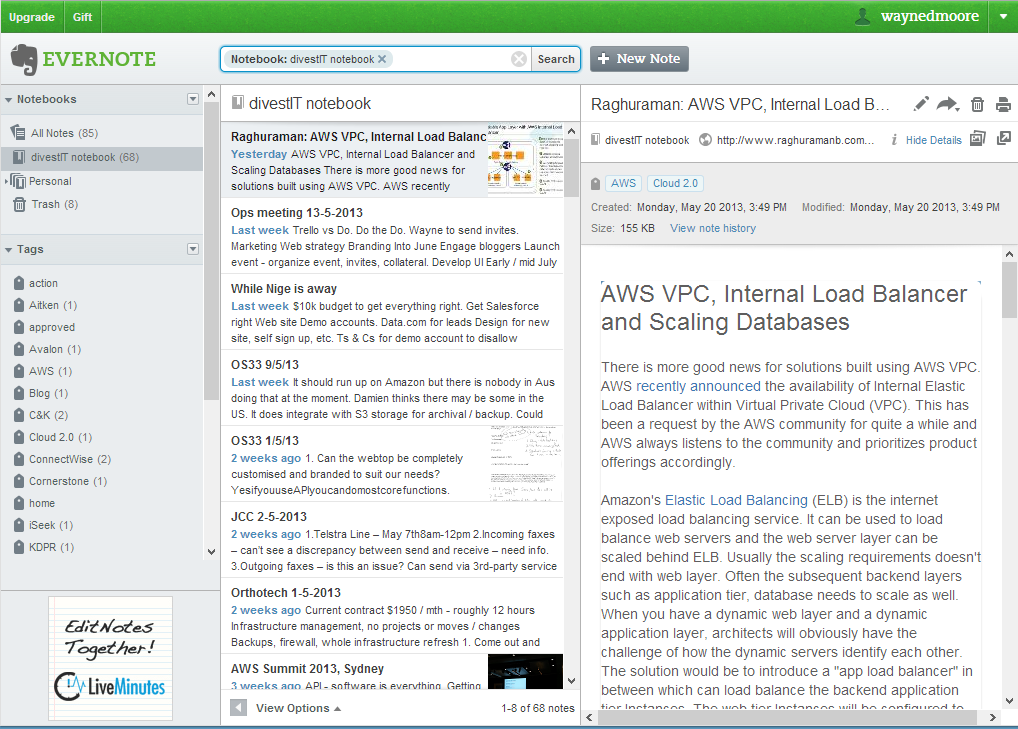Click the edit note pencil icon
Viewport: 1018px width, 729px height.
(x=921, y=104)
